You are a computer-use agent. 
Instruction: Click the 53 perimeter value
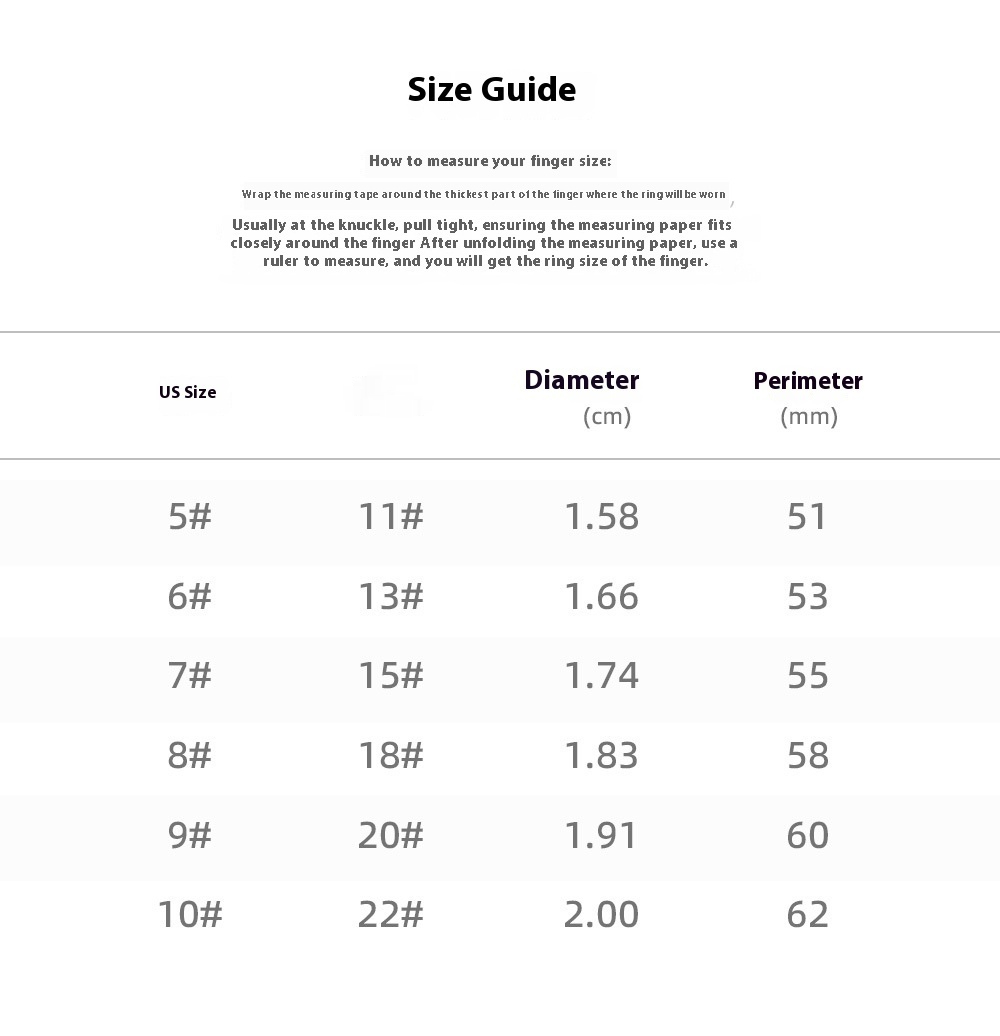pyautogui.click(x=807, y=597)
